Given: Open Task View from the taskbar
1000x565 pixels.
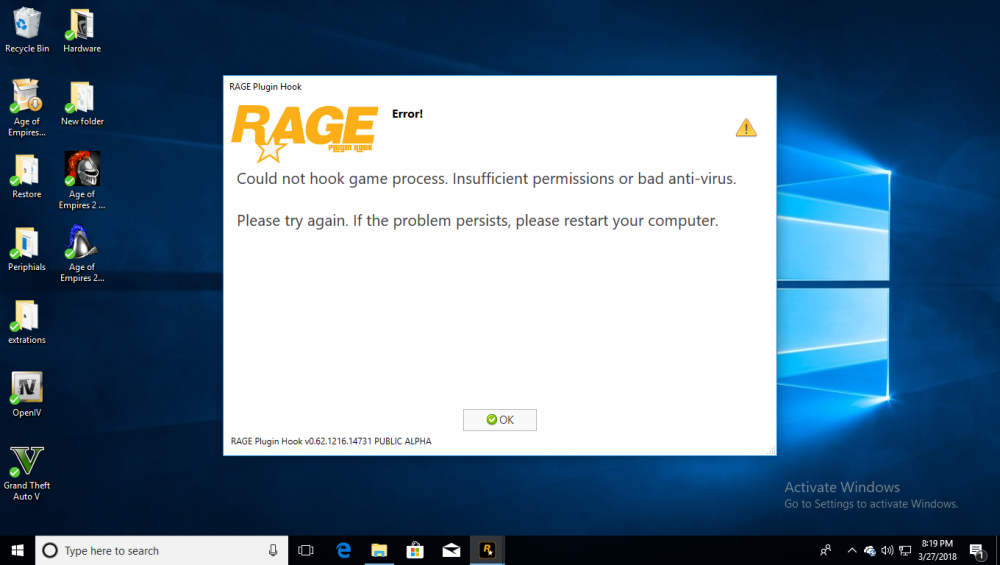Looking at the screenshot, I should pos(305,550).
